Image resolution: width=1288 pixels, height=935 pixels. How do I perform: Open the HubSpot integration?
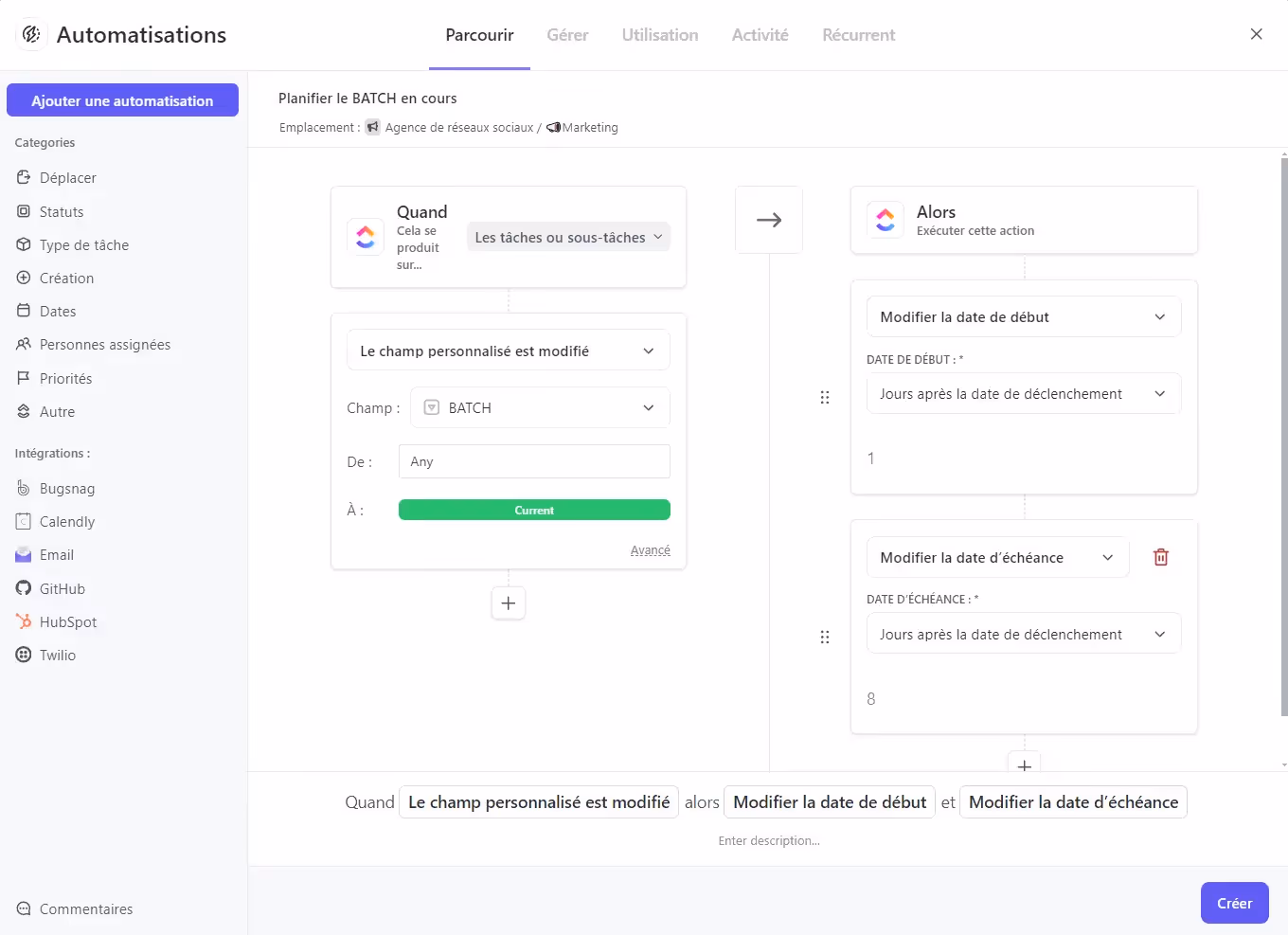67,621
